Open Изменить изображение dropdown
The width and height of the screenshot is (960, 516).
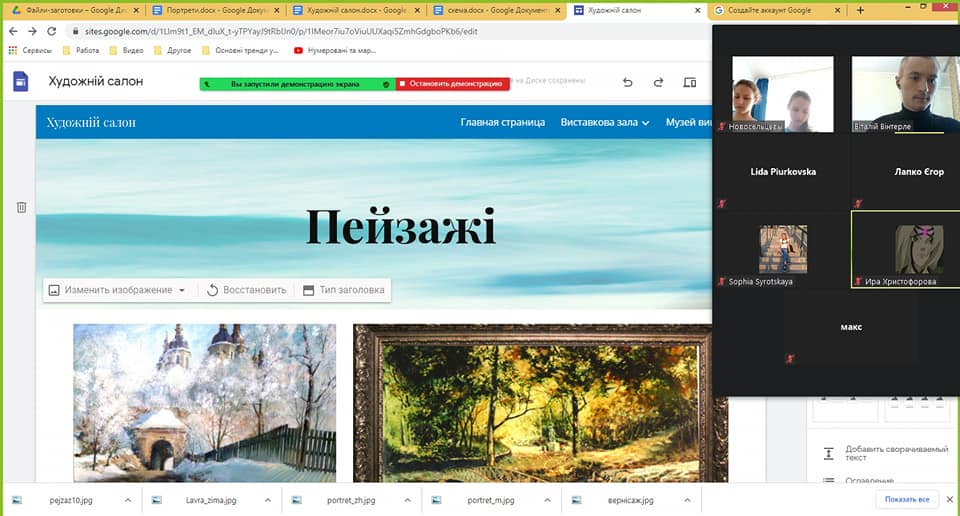[x=117, y=290]
